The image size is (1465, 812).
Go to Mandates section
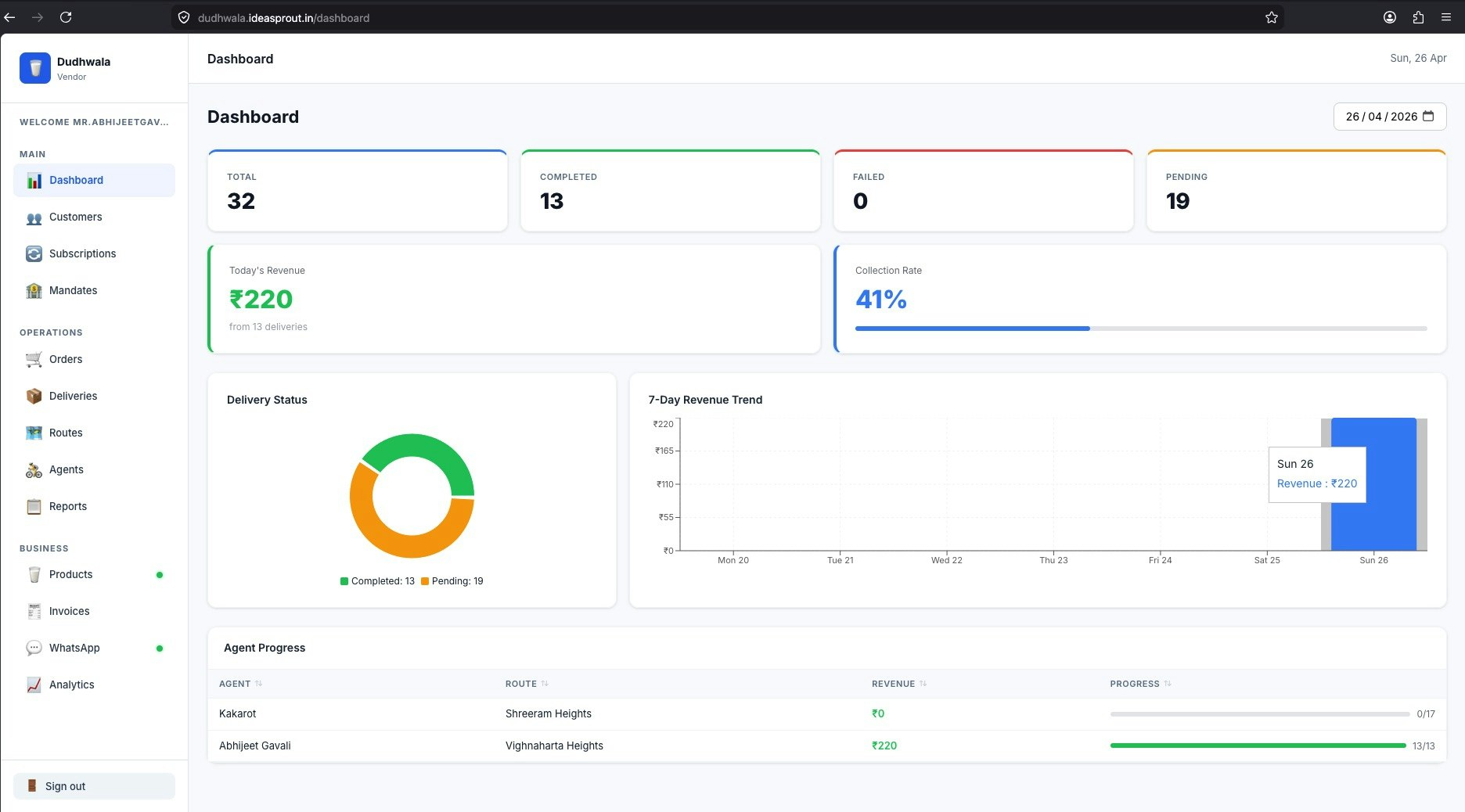pyautogui.click(x=94, y=290)
